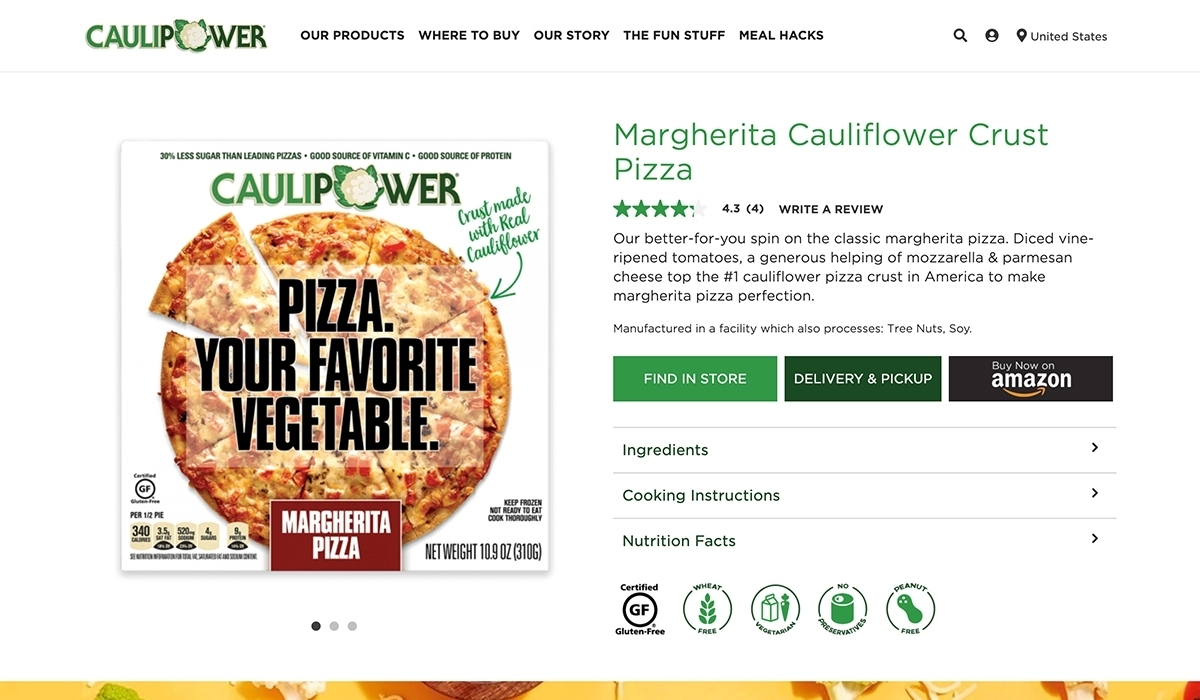Viewport: 1200px width, 700px height.
Task: Click the Wheat Free badge icon
Action: [x=708, y=609]
